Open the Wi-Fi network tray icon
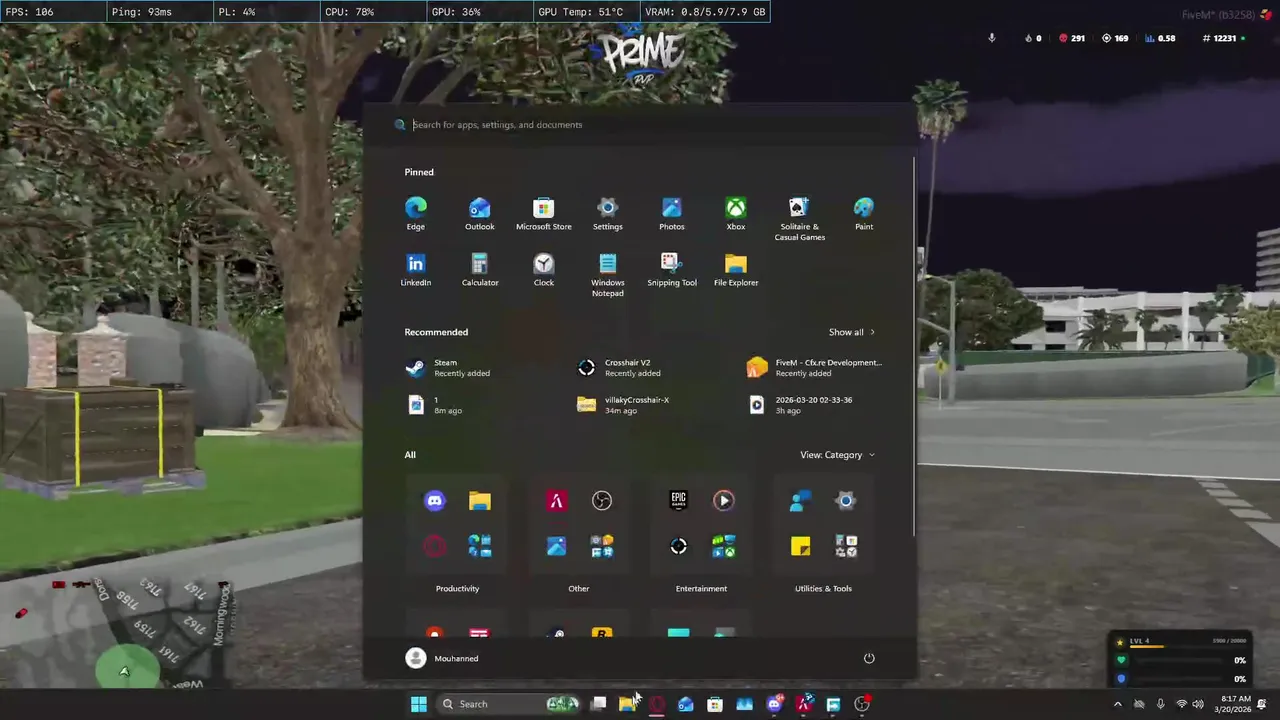1280x720 pixels. click(x=1181, y=704)
